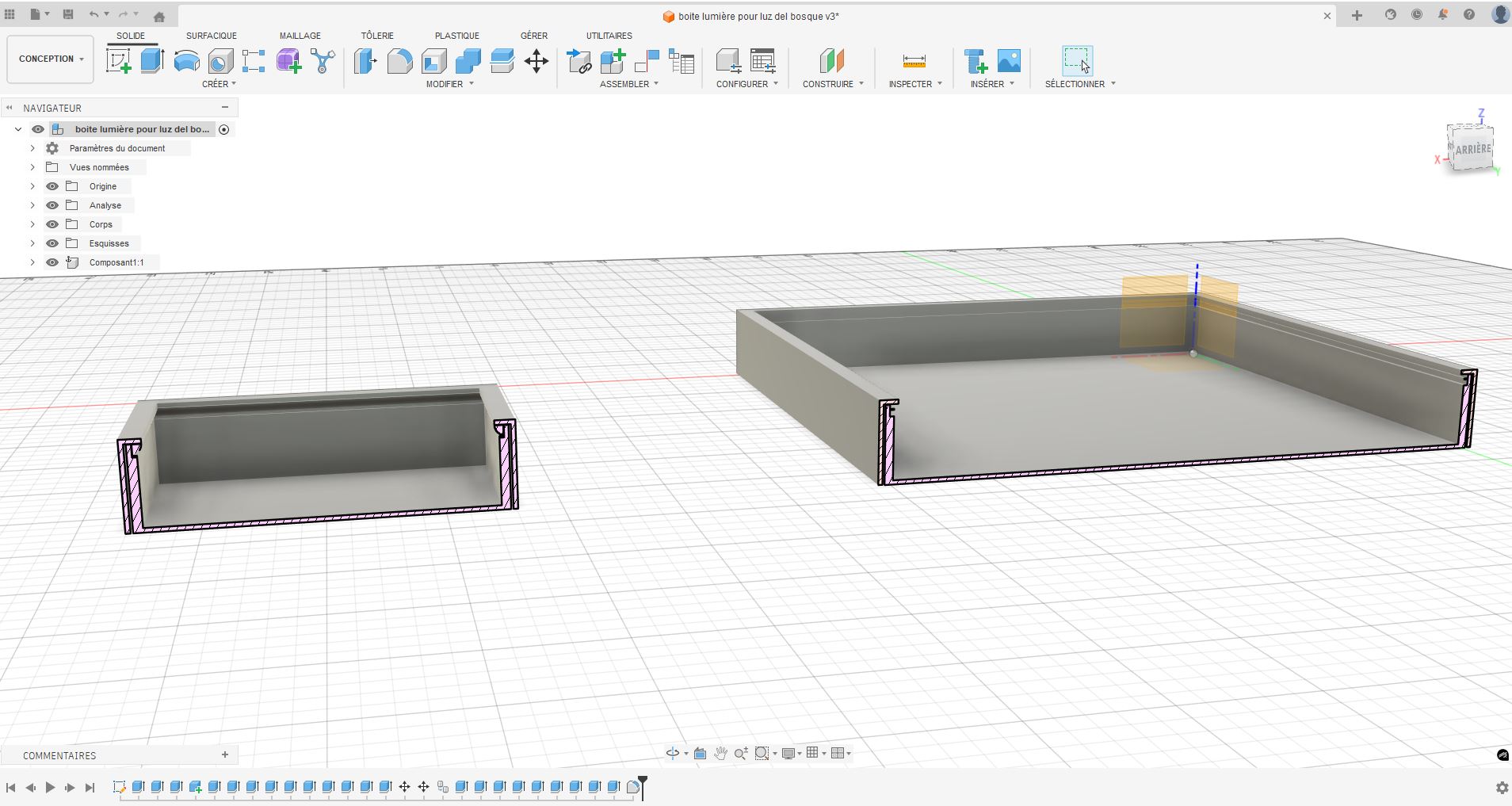1512x806 pixels.
Task: Hide the Corps folder with eye icon
Action: click(52, 224)
